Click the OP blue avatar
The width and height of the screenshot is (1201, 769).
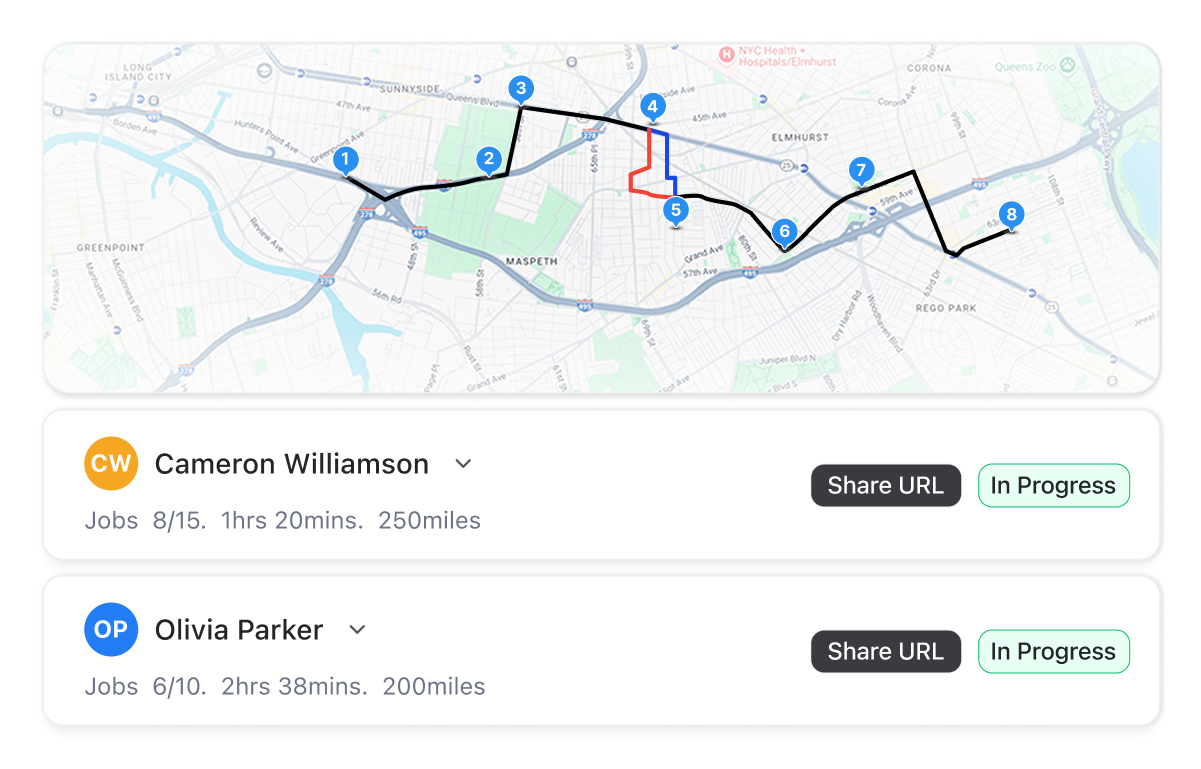pyautogui.click(x=110, y=630)
